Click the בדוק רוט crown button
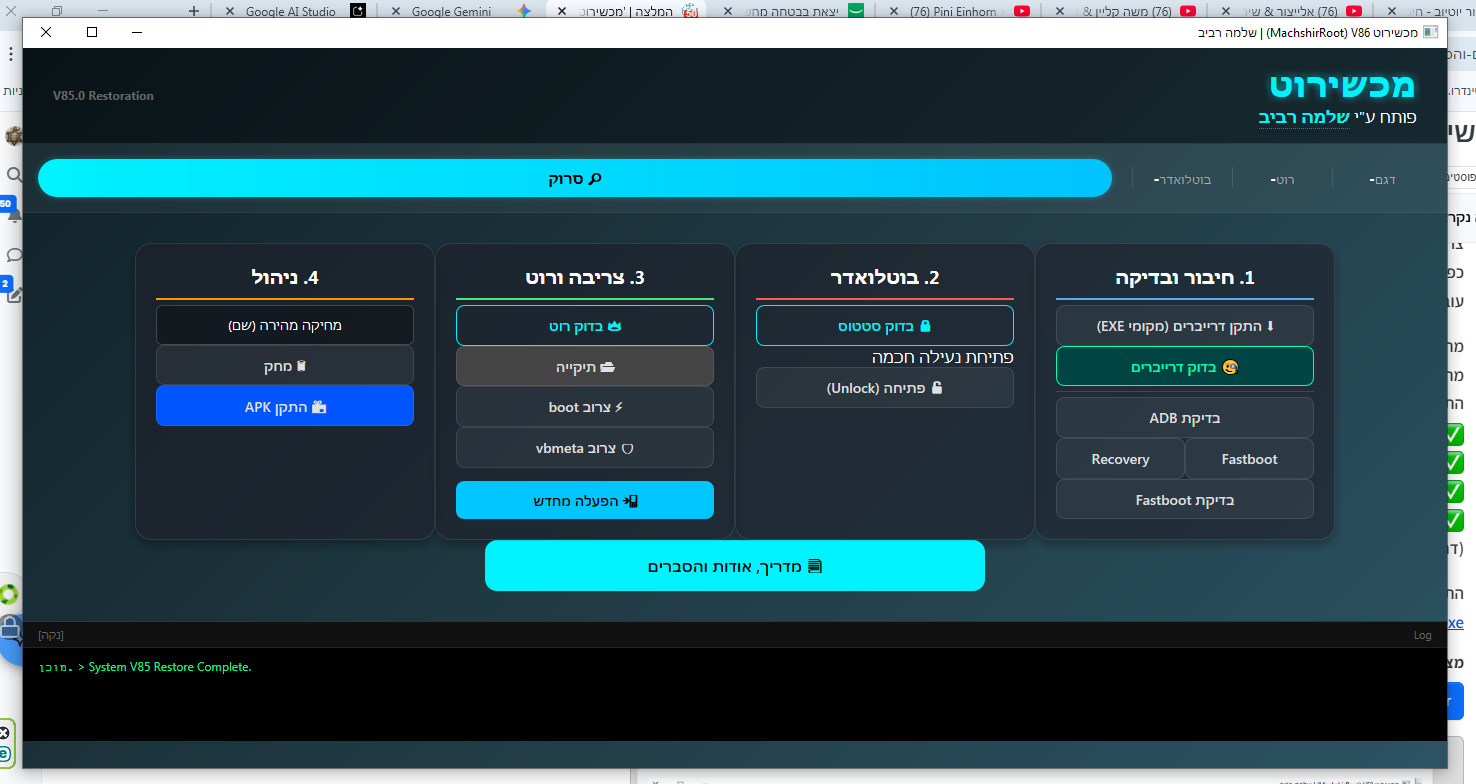Image resolution: width=1476 pixels, height=784 pixels. click(584, 326)
